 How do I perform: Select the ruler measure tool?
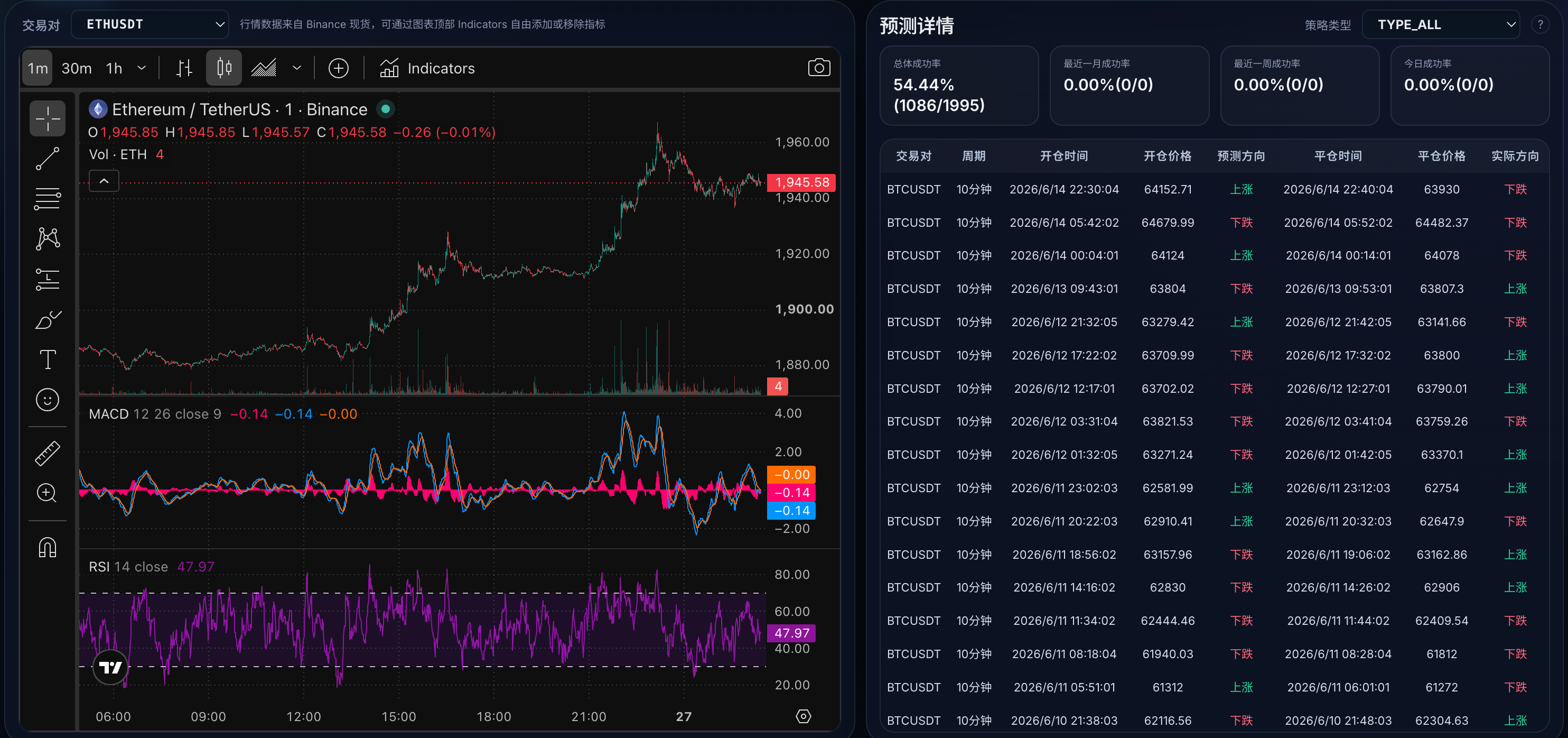[x=48, y=453]
